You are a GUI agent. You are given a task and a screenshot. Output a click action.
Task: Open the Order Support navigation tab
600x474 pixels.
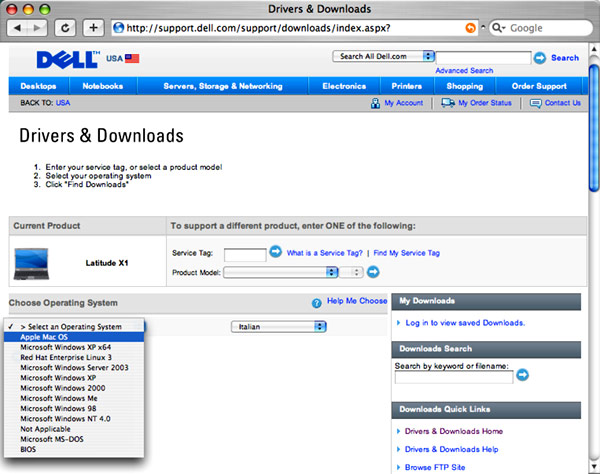click(539, 86)
